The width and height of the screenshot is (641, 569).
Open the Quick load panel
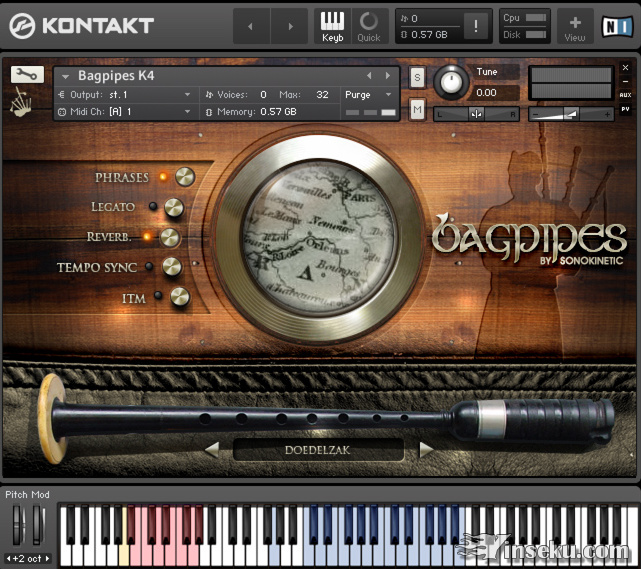coord(369,25)
